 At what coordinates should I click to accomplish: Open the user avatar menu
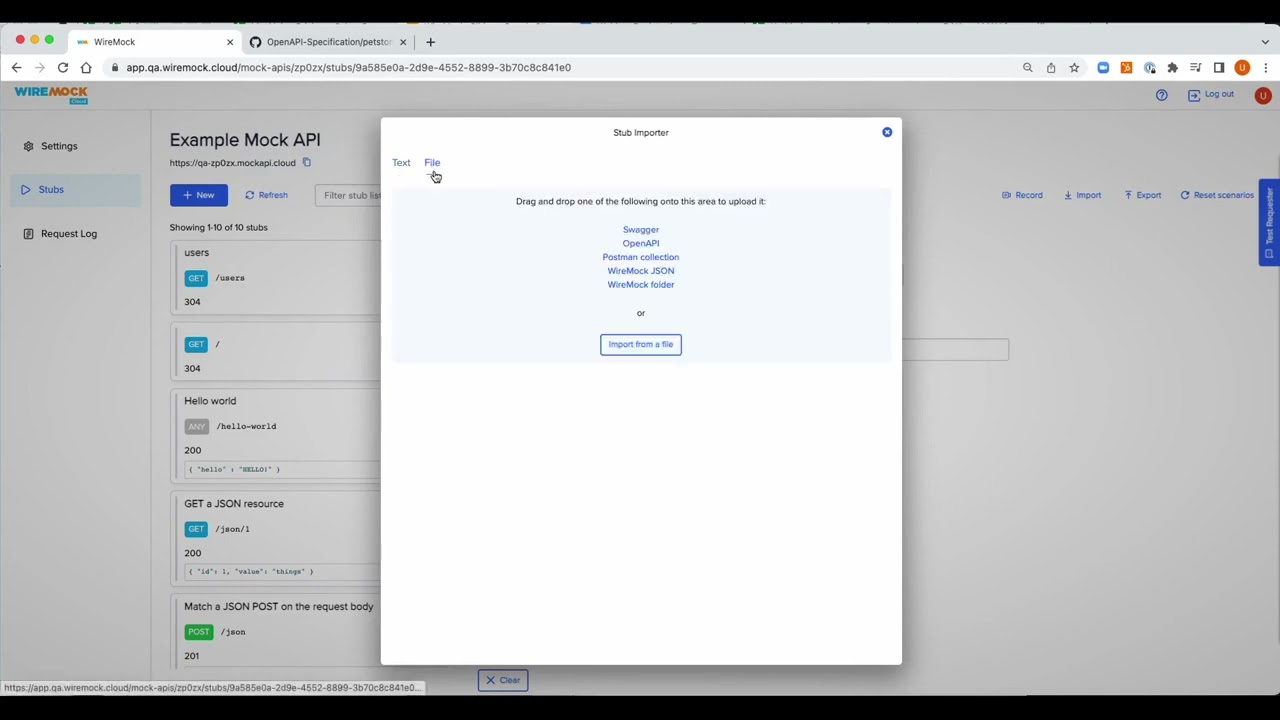pyautogui.click(x=1263, y=96)
